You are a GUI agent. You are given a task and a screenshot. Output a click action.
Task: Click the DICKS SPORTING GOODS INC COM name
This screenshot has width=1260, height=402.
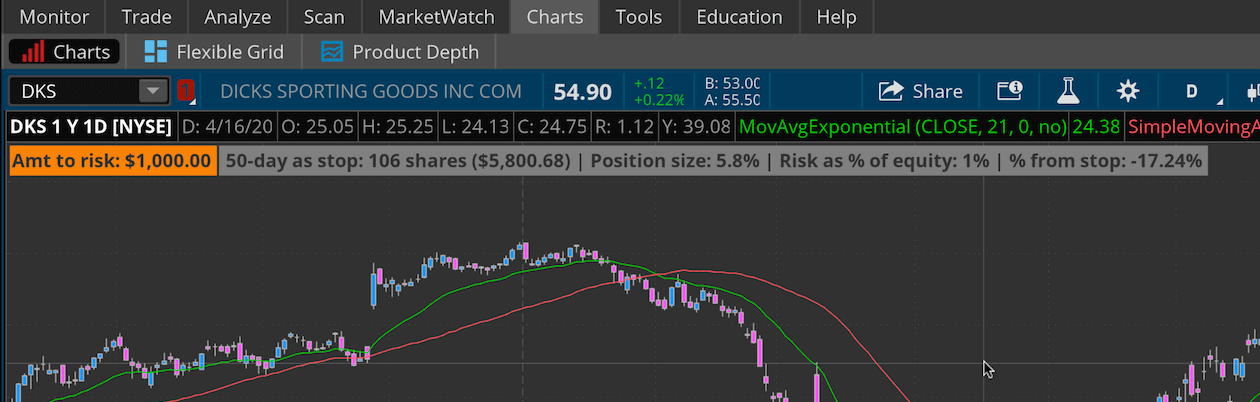(x=371, y=92)
